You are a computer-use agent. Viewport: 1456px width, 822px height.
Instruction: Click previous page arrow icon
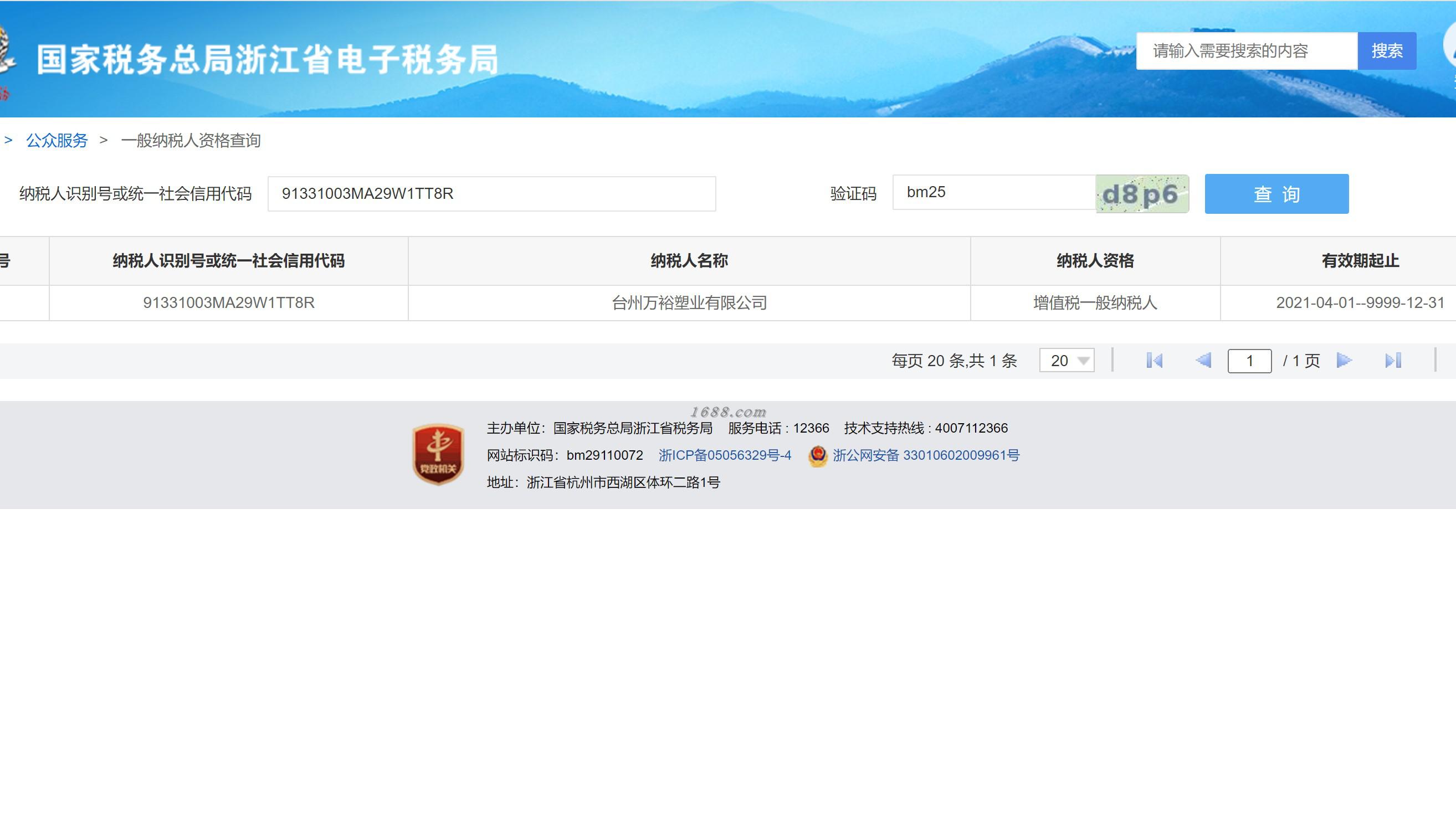point(1203,361)
